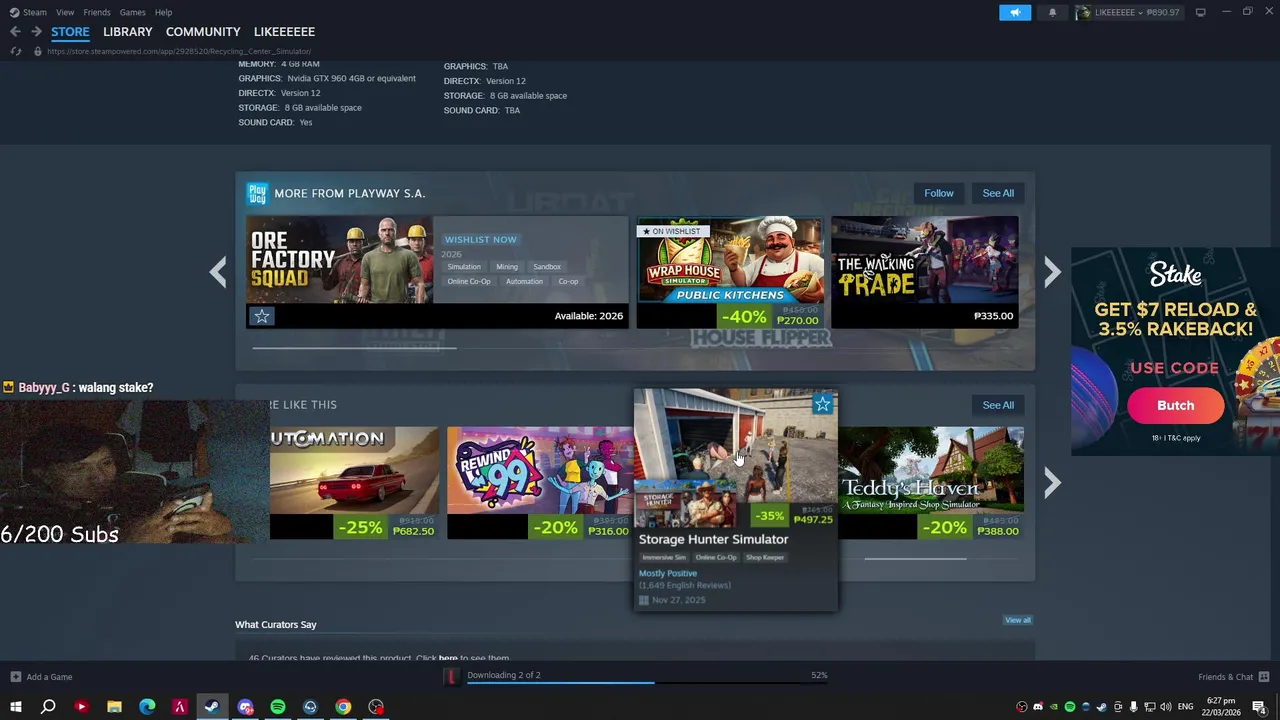Toggle wishlist star on Ore Factory Squad

click(261, 316)
